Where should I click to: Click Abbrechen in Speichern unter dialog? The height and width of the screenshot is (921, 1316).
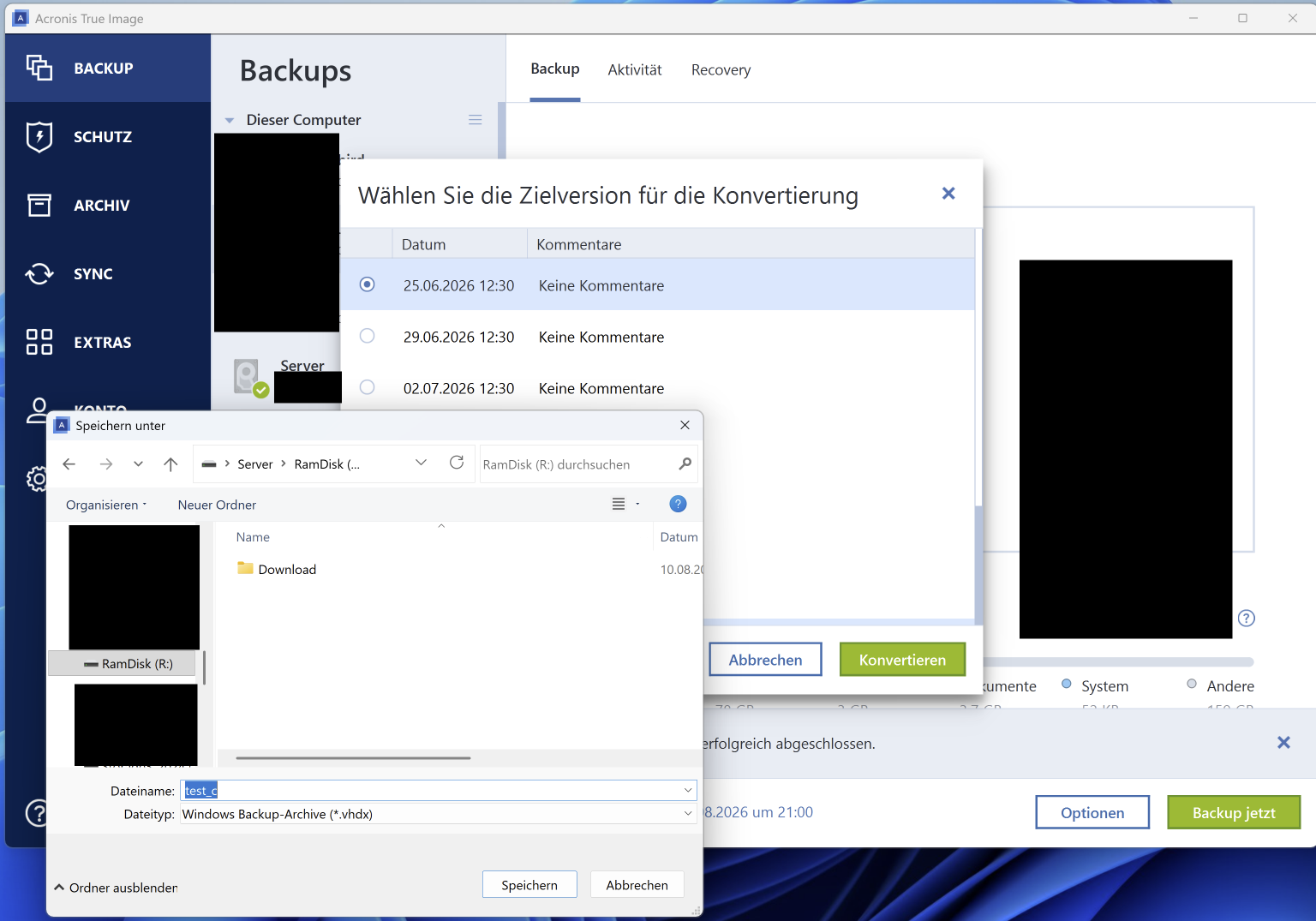click(x=637, y=885)
